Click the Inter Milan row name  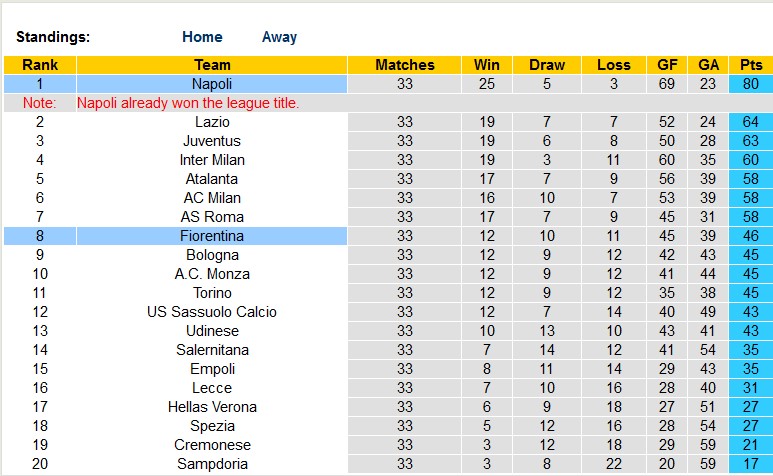coord(212,160)
